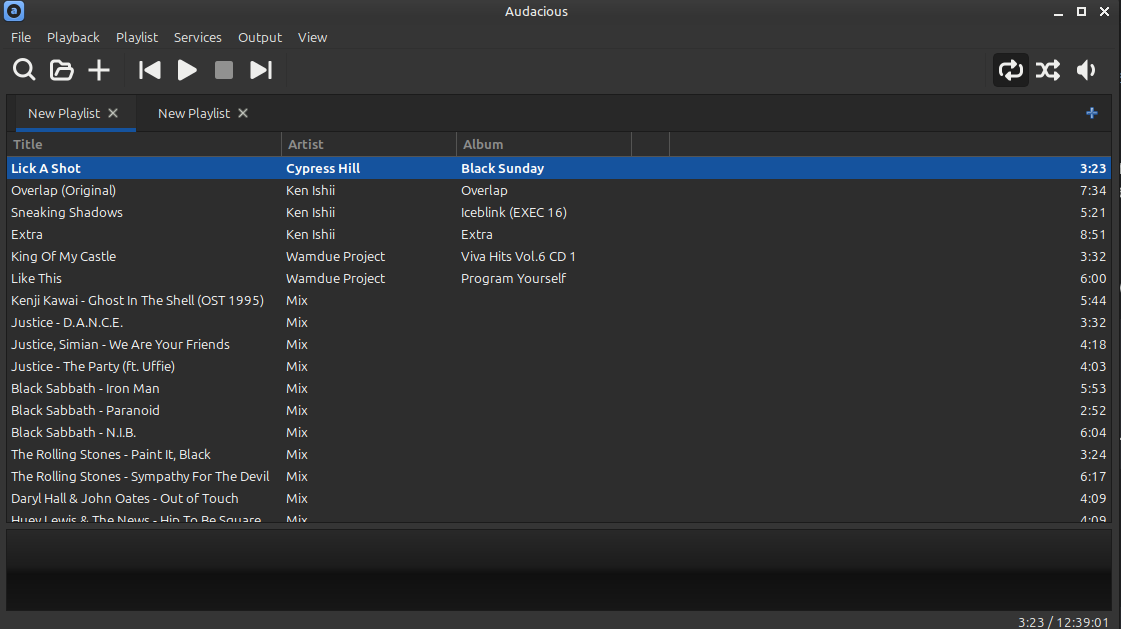1121x629 pixels.
Task: Click the 8:51 duration value
Action: tap(1093, 234)
